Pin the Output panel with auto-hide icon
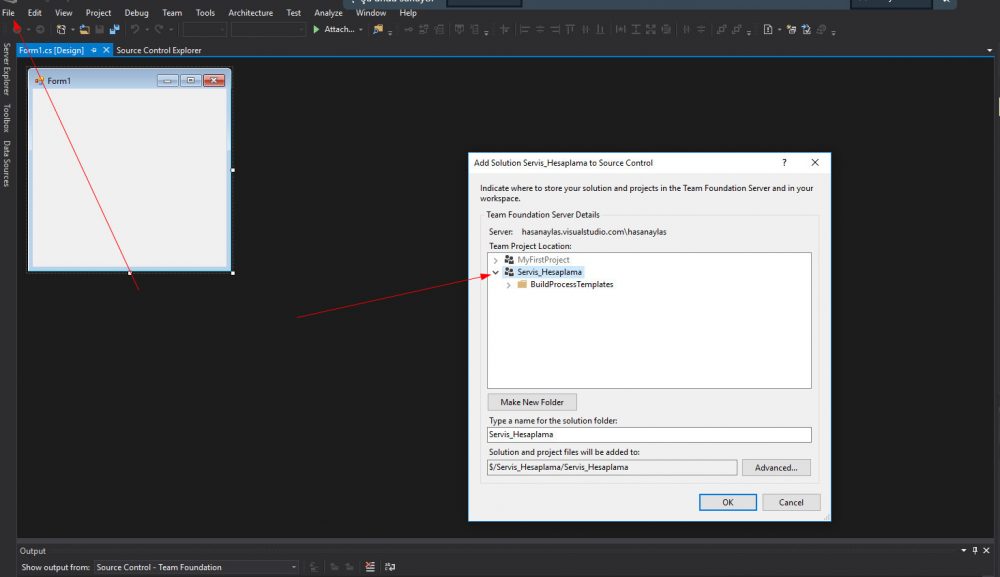The width and height of the screenshot is (1000, 577). 975,550
